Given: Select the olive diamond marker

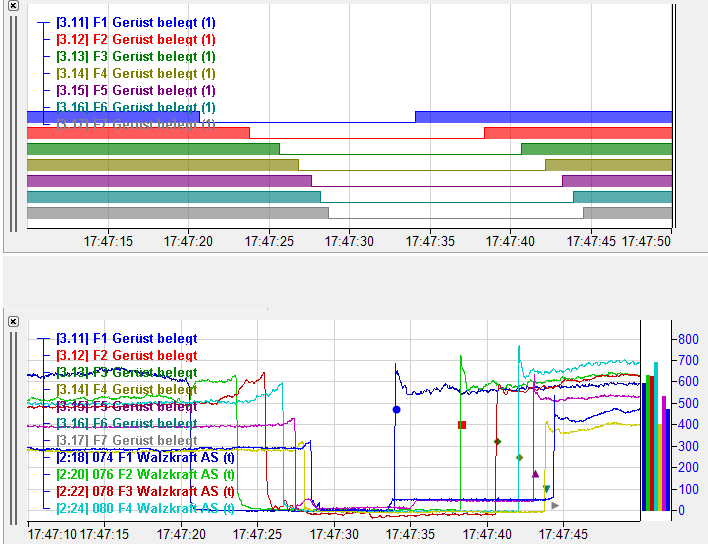Looking at the screenshot, I should tap(519, 458).
